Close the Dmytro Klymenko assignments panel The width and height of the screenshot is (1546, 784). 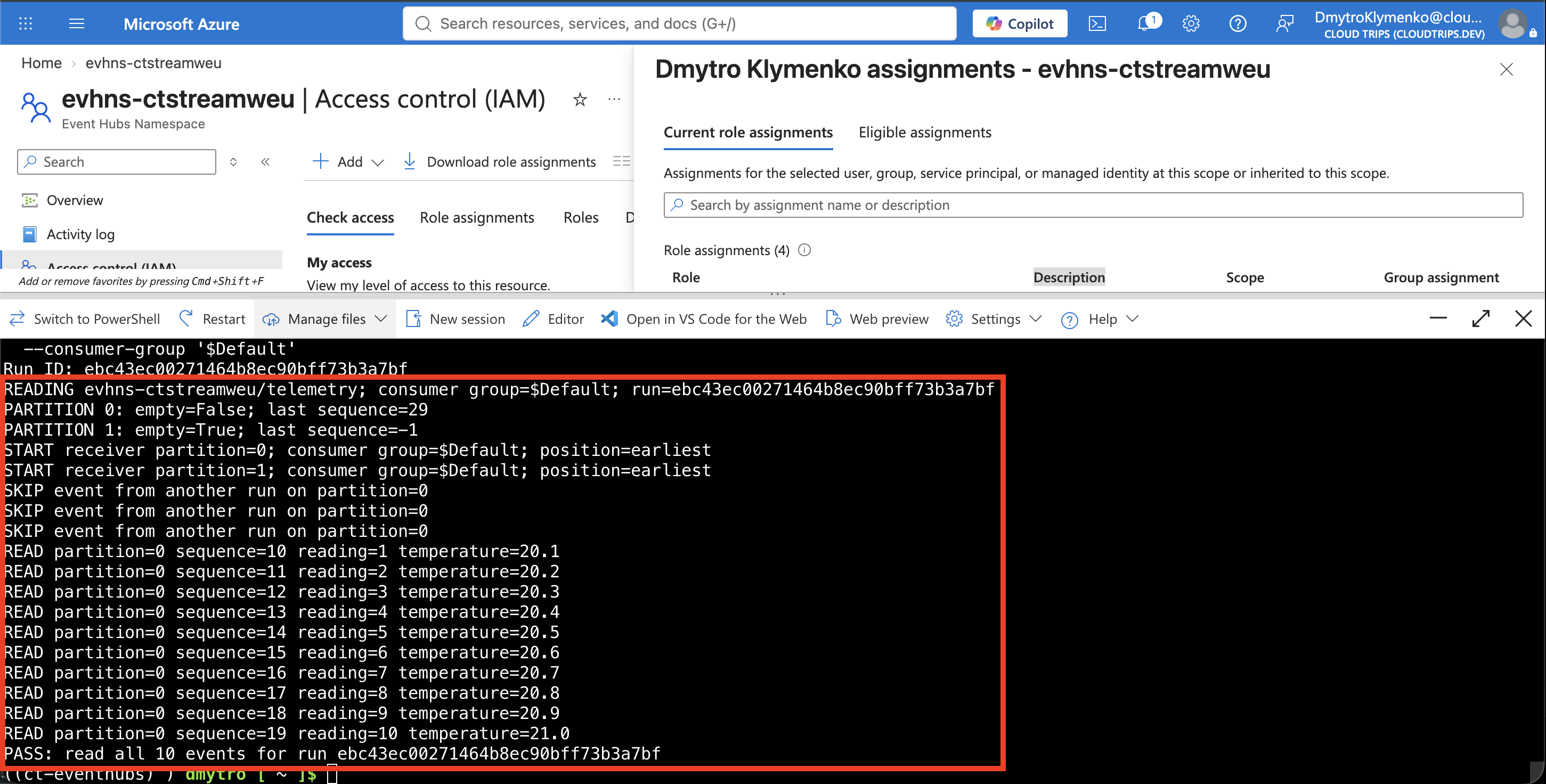pos(1506,70)
